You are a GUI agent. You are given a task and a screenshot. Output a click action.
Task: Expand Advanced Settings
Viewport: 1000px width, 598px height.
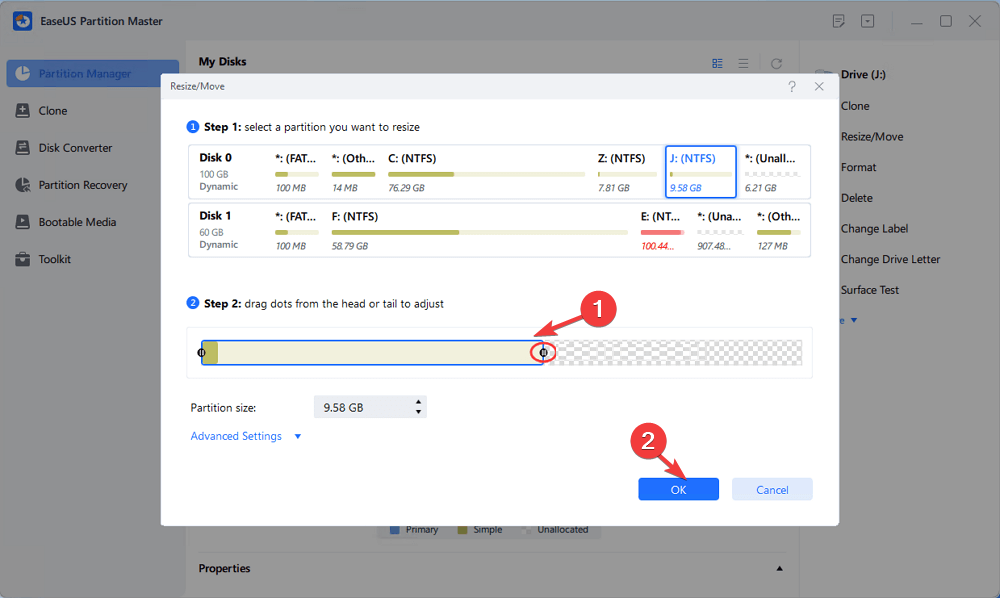[236, 436]
